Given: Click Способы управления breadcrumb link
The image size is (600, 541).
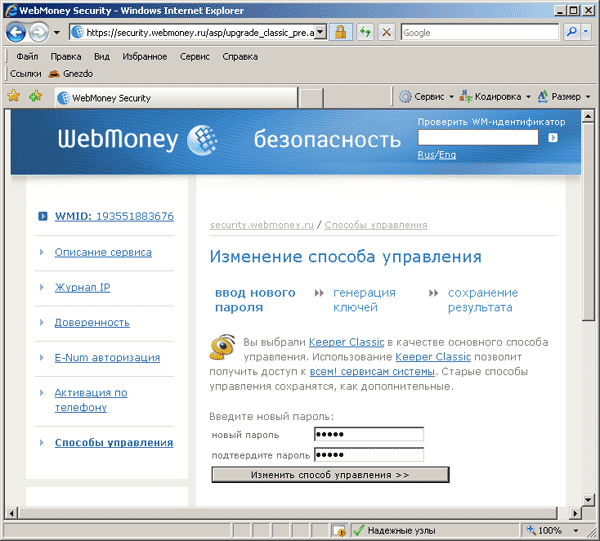Looking at the screenshot, I should [376, 225].
